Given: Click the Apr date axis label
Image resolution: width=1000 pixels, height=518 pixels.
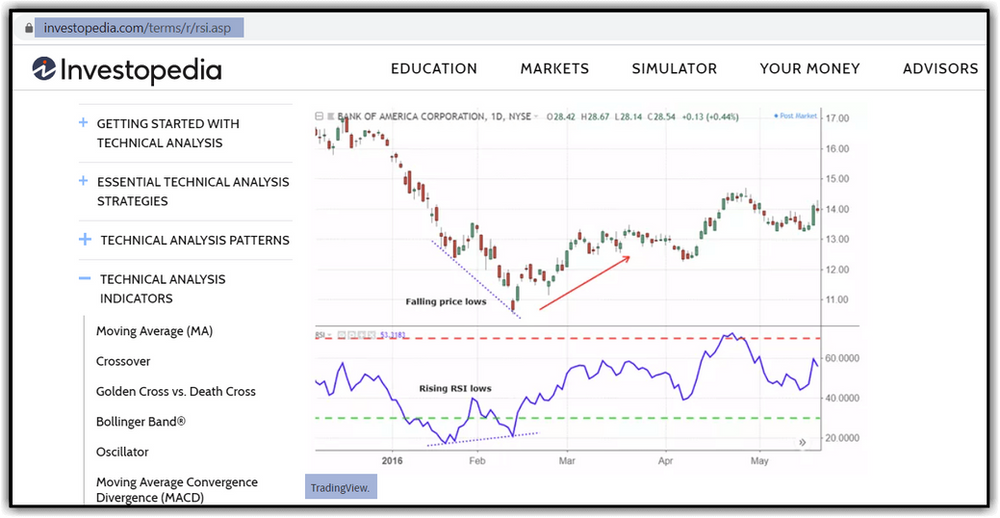Looking at the screenshot, I should point(665,460).
